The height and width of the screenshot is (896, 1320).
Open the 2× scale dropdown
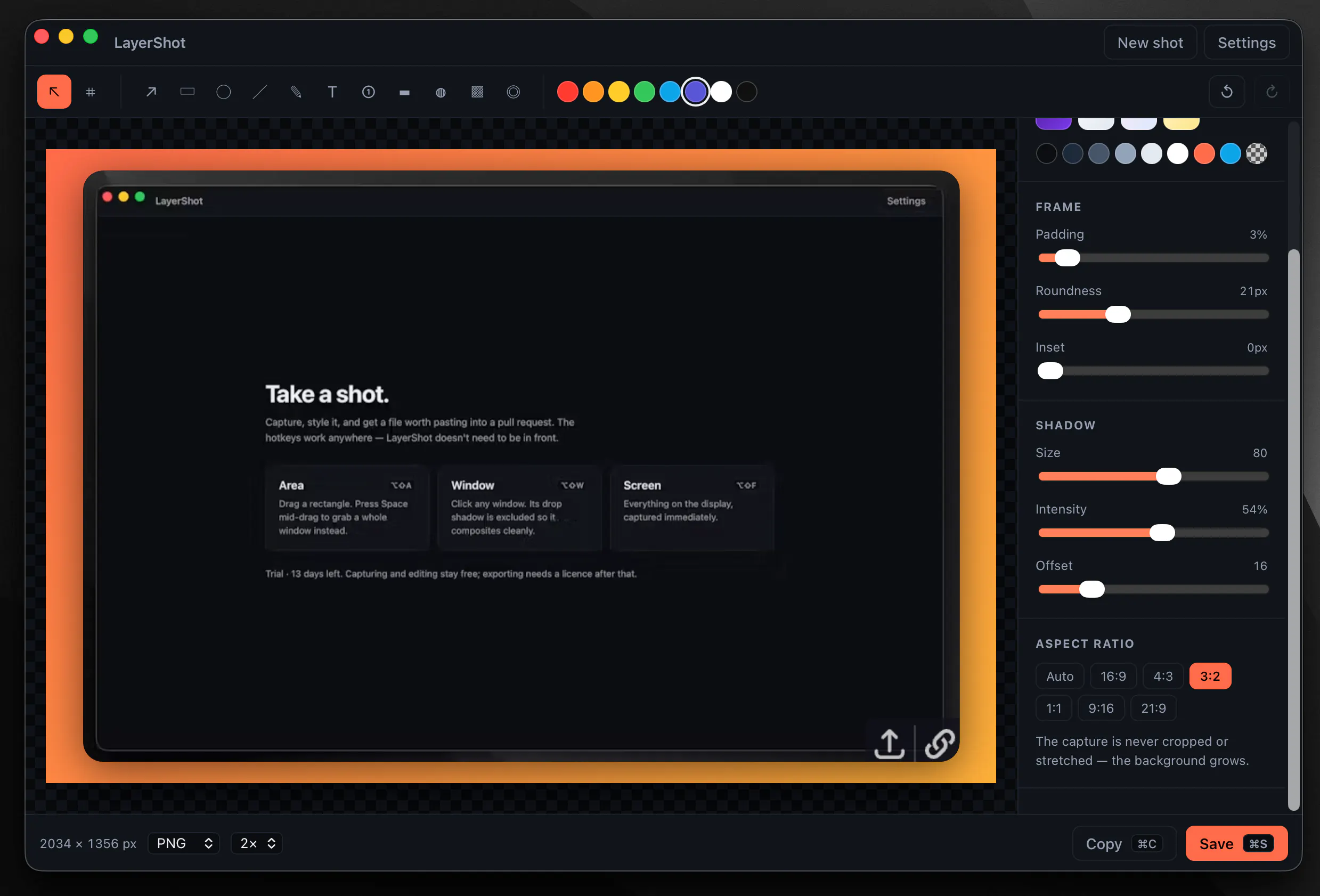[257, 843]
